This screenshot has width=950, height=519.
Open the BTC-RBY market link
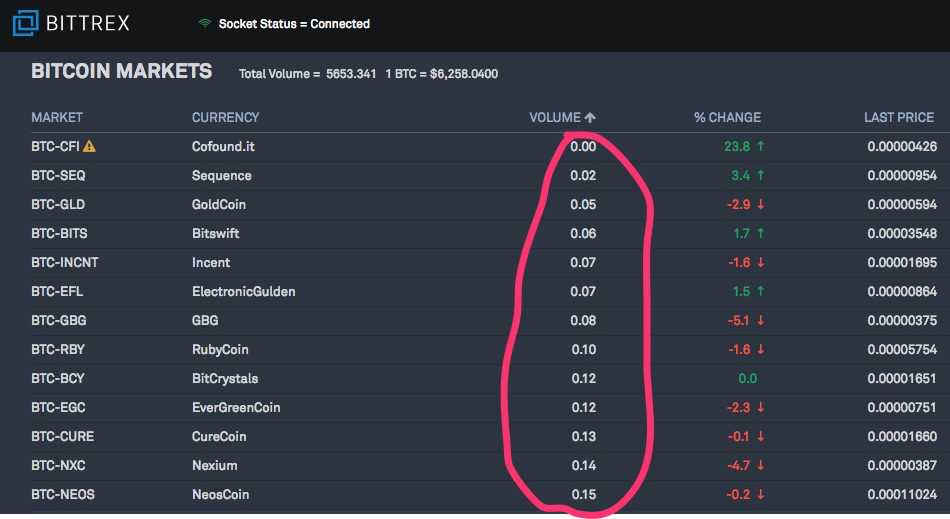tap(58, 349)
